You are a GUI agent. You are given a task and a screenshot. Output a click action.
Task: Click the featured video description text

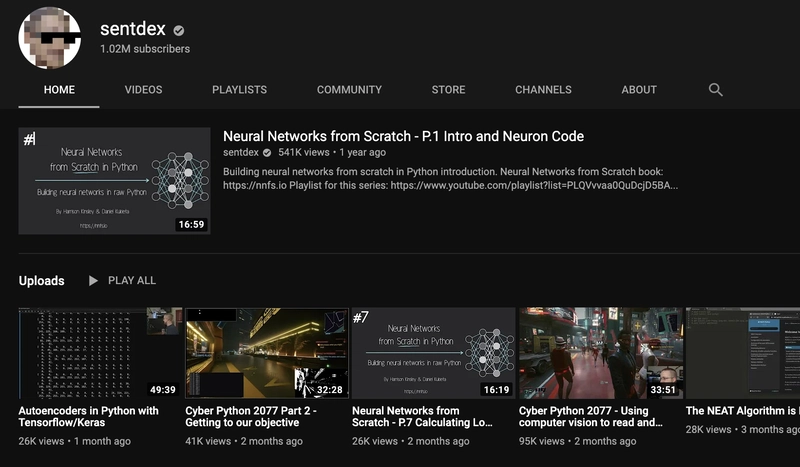450,179
